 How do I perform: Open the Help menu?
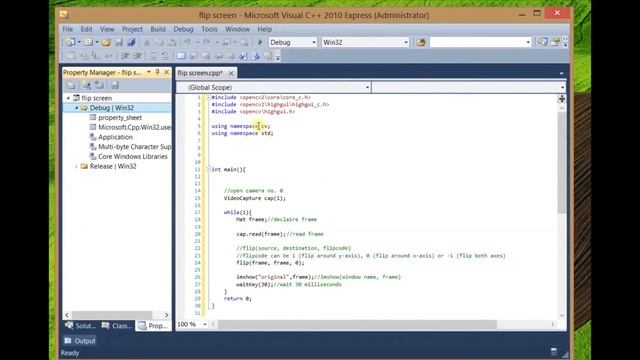[x=264, y=29]
